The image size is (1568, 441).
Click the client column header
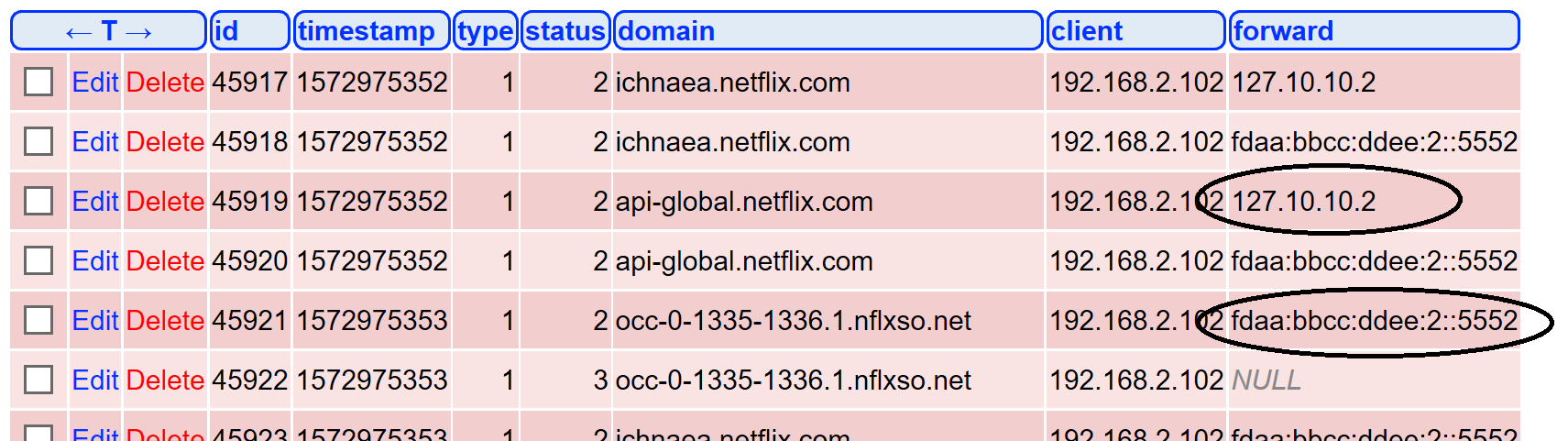(1087, 31)
